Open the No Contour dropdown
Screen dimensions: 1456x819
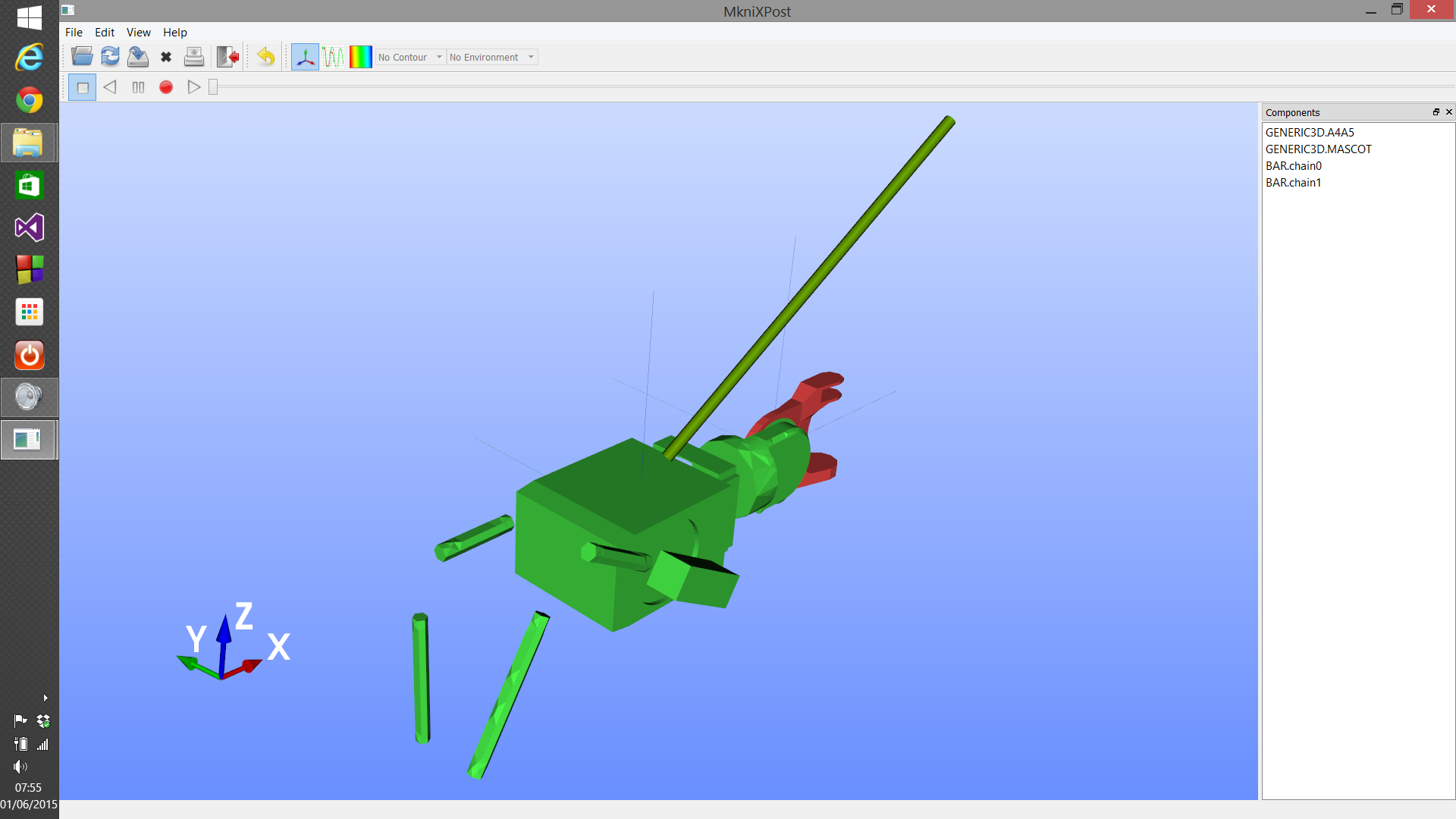click(x=410, y=57)
